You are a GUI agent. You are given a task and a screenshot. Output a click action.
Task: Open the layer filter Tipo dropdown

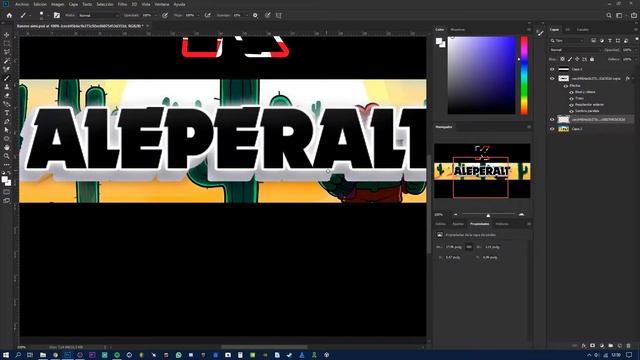click(567, 40)
